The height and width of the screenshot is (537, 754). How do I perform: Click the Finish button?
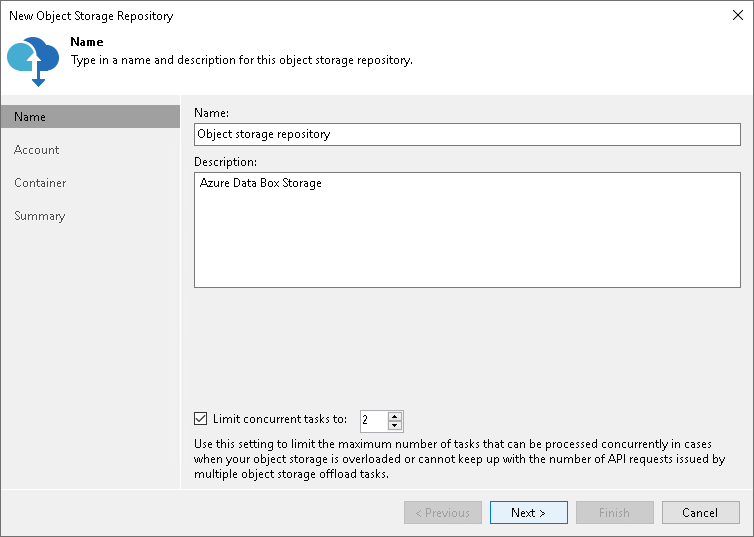[614, 513]
